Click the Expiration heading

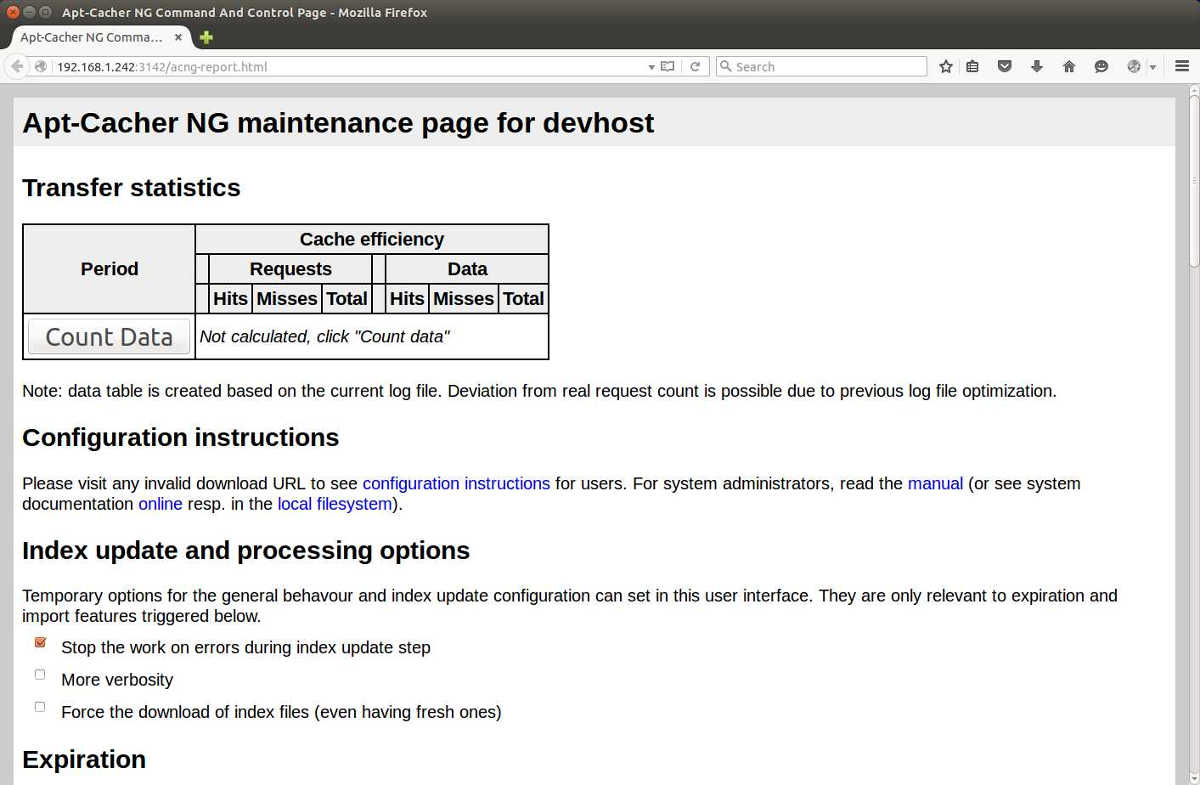tap(84, 760)
